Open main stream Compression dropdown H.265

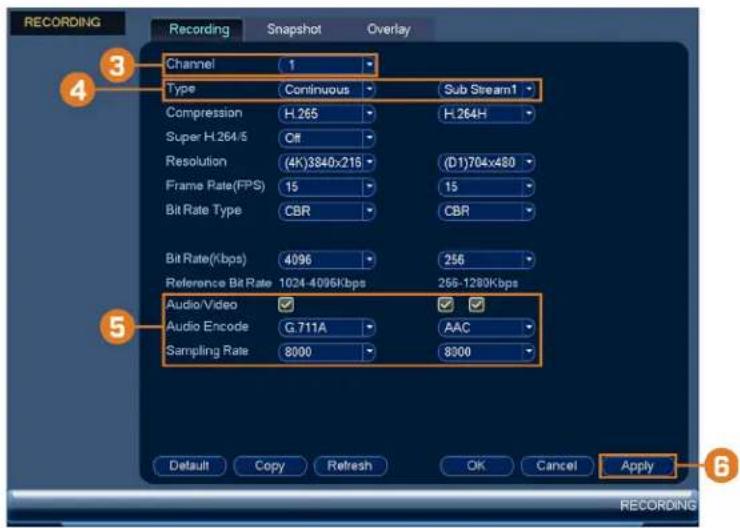[x=327, y=114]
